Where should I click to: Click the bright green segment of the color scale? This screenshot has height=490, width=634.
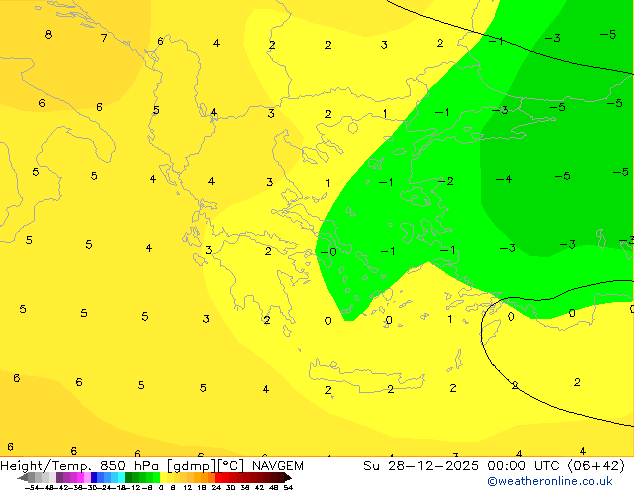156,477
